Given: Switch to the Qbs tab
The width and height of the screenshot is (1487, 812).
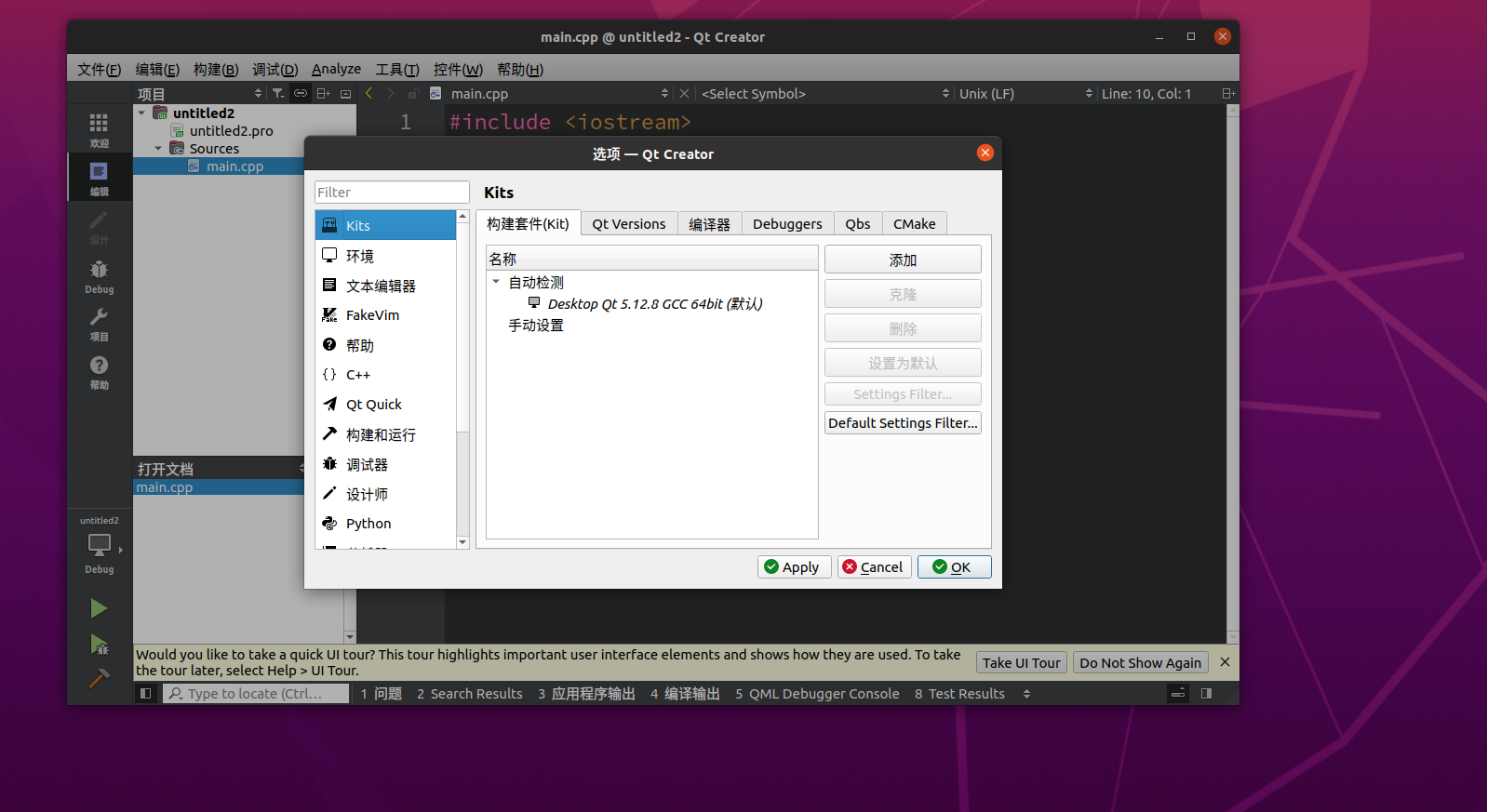Looking at the screenshot, I should click(x=858, y=223).
